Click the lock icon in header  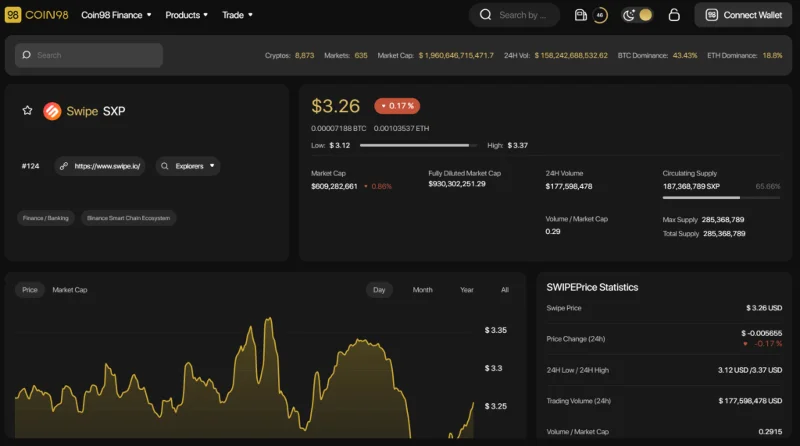pyautogui.click(x=674, y=15)
